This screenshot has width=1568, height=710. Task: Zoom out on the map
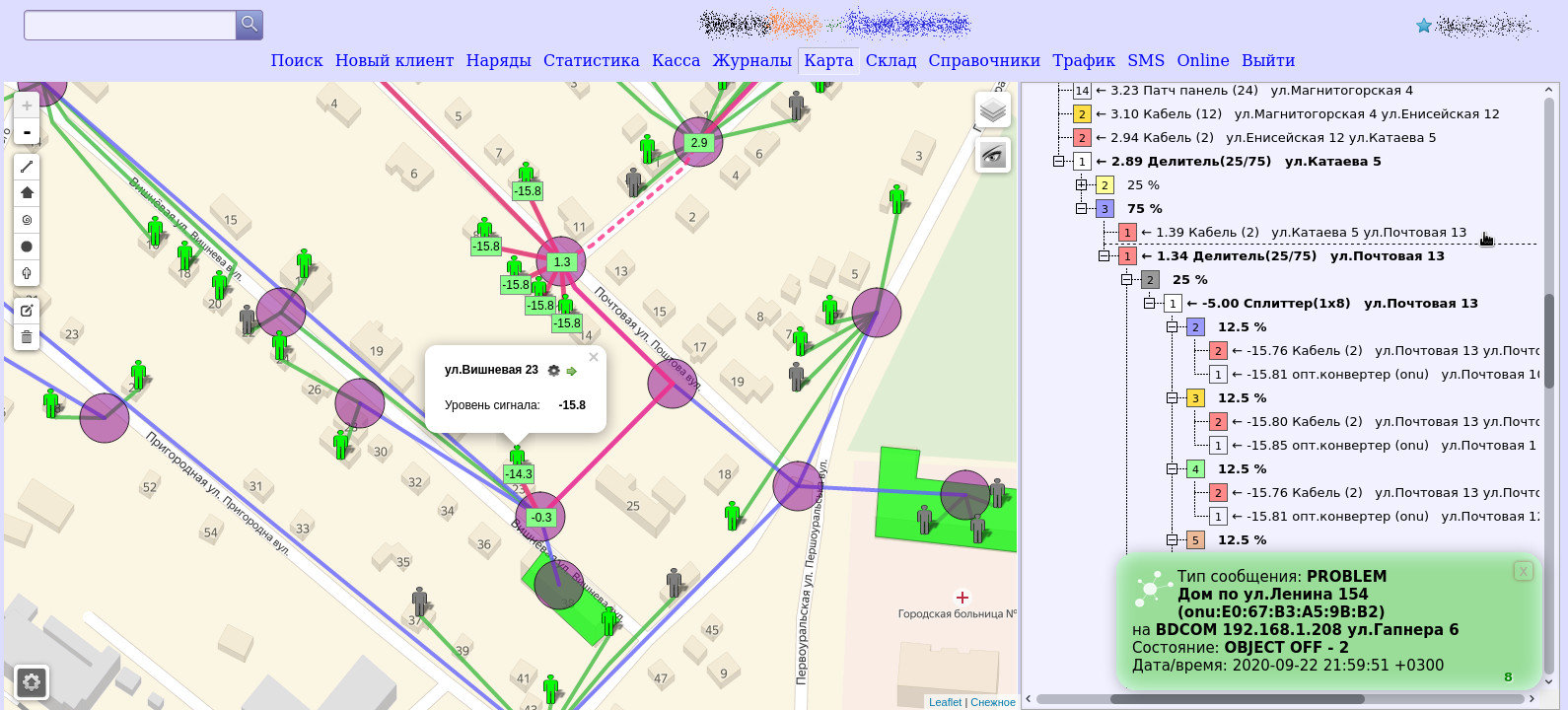[x=27, y=132]
